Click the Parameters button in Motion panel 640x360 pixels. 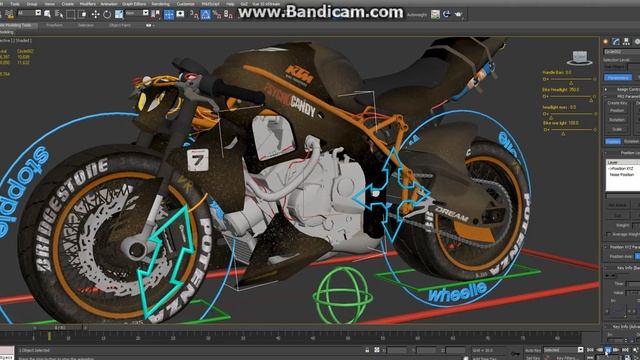(618, 78)
